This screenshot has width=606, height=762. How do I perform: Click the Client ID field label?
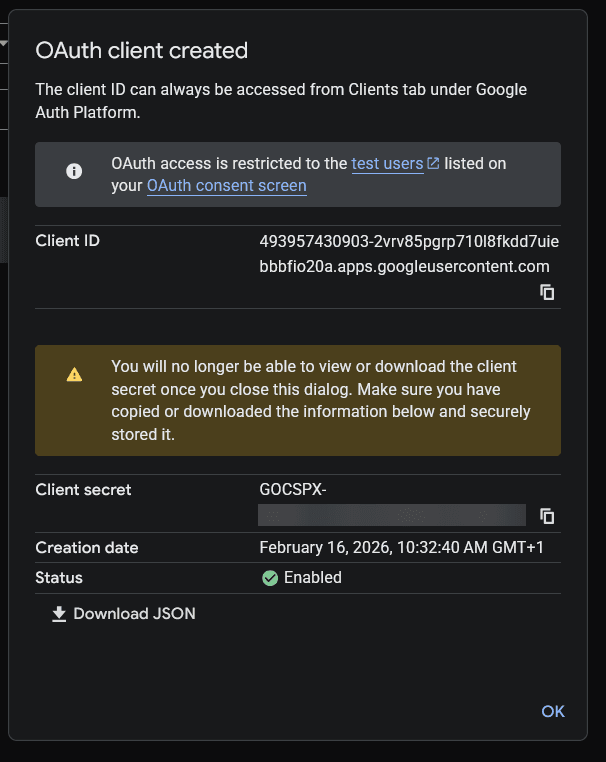[67, 241]
